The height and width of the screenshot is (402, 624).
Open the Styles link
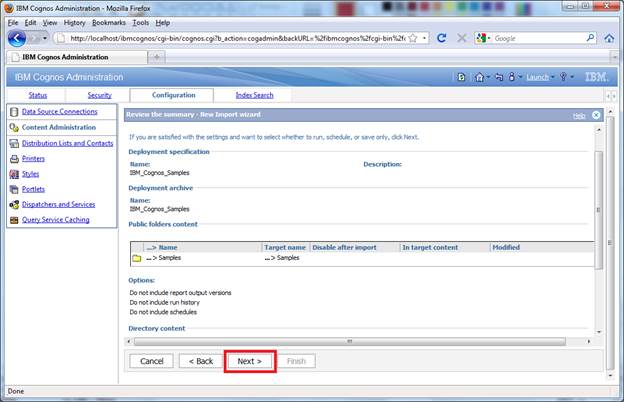tap(31, 174)
